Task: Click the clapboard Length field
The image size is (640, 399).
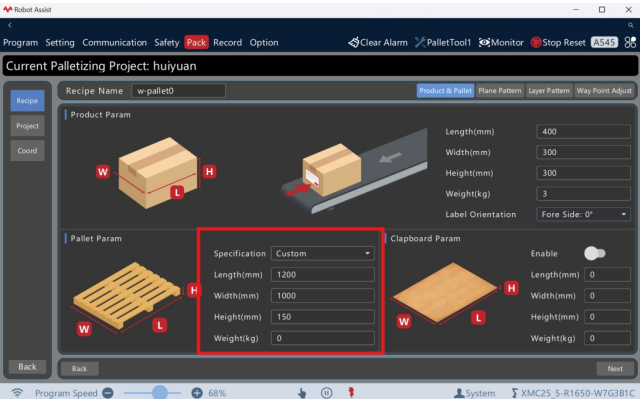Action: [x=607, y=275]
